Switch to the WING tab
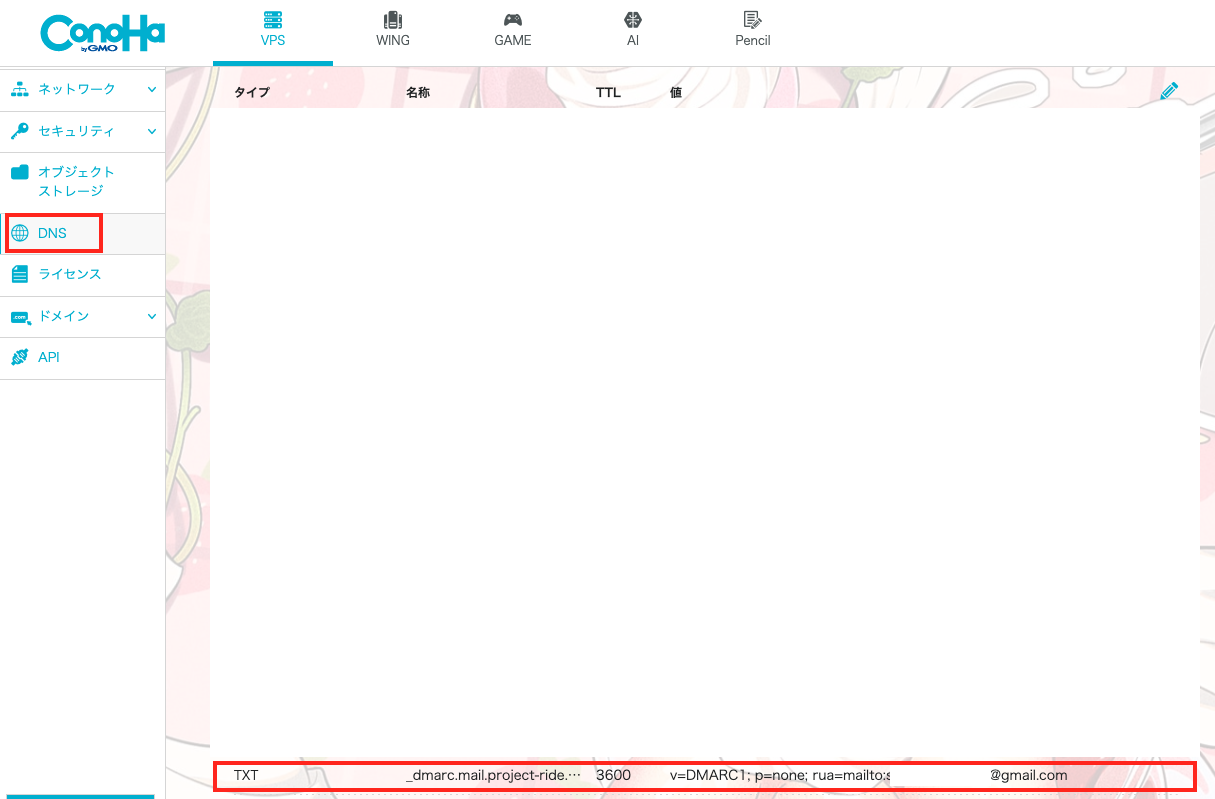Screen dimensions: 1215x799 click(393, 32)
